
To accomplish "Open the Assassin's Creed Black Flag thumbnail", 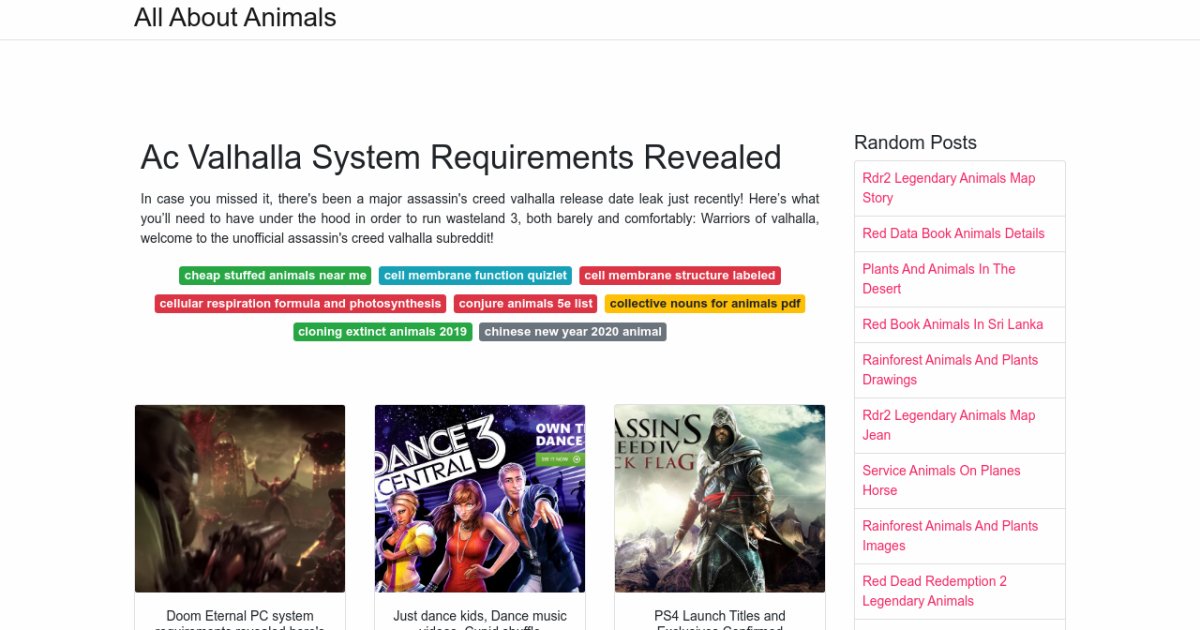I will [720, 498].
